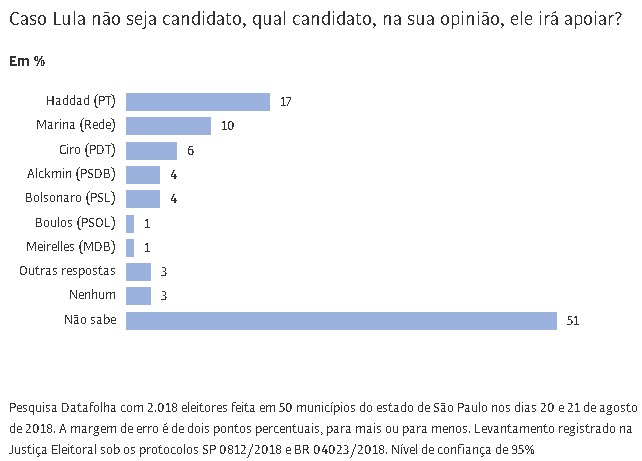Image resolution: width=642 pixels, height=461 pixels.
Task: Click the Pesquisa Datafolha footnote text
Action: (x=320, y=428)
